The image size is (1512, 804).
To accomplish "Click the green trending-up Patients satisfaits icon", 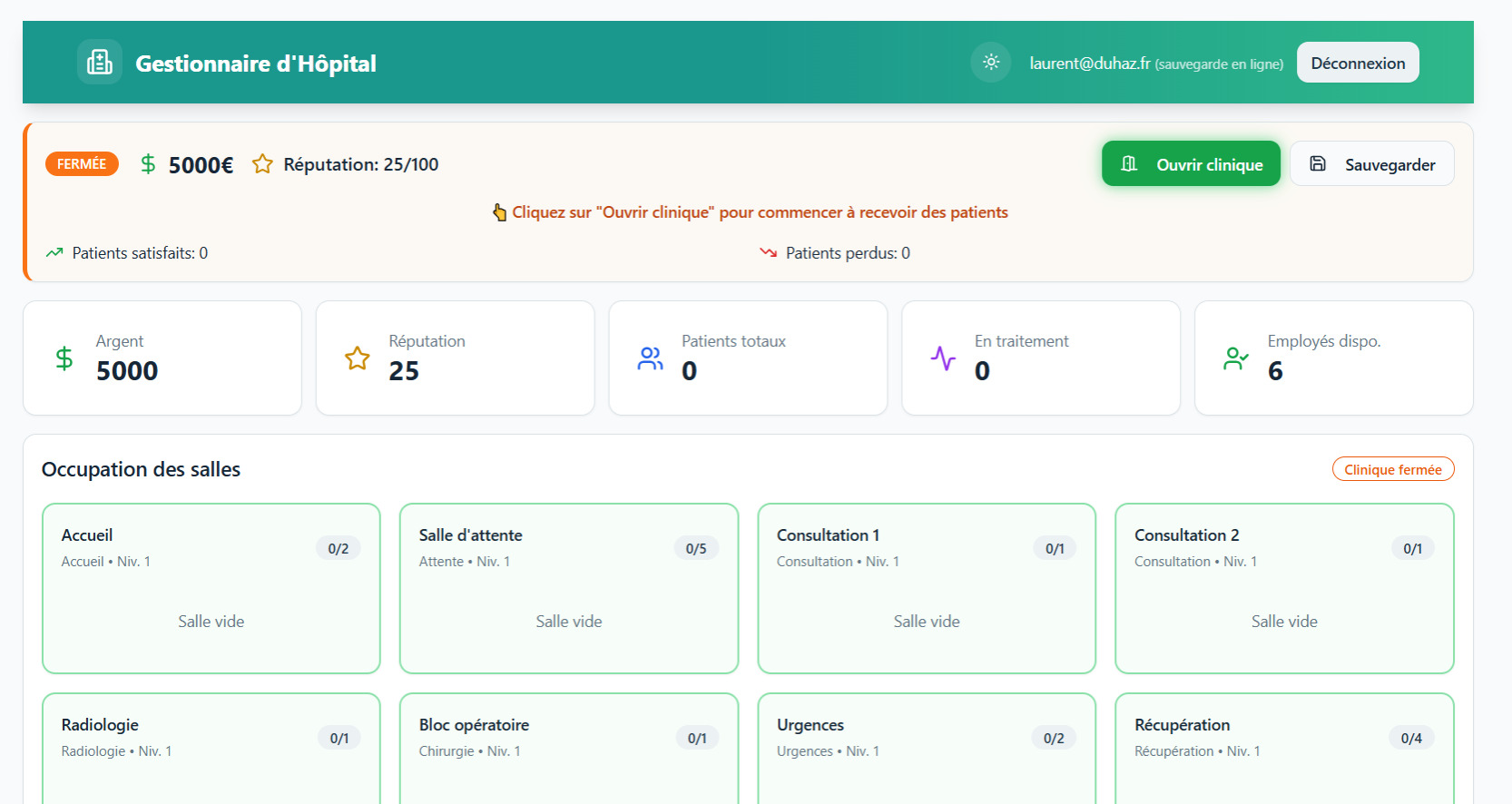I will coord(55,253).
